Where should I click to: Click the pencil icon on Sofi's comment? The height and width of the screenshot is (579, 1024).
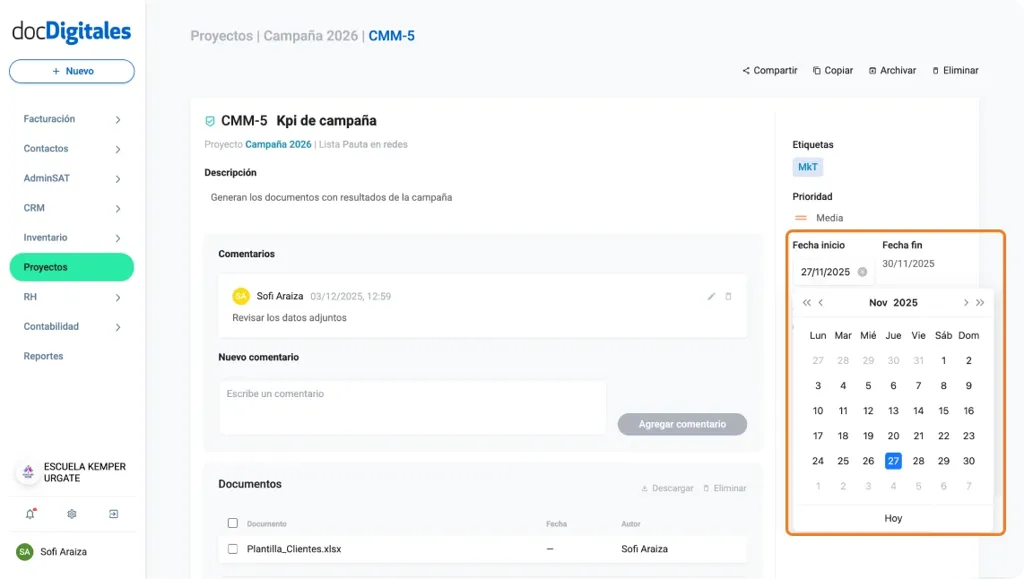tap(711, 296)
